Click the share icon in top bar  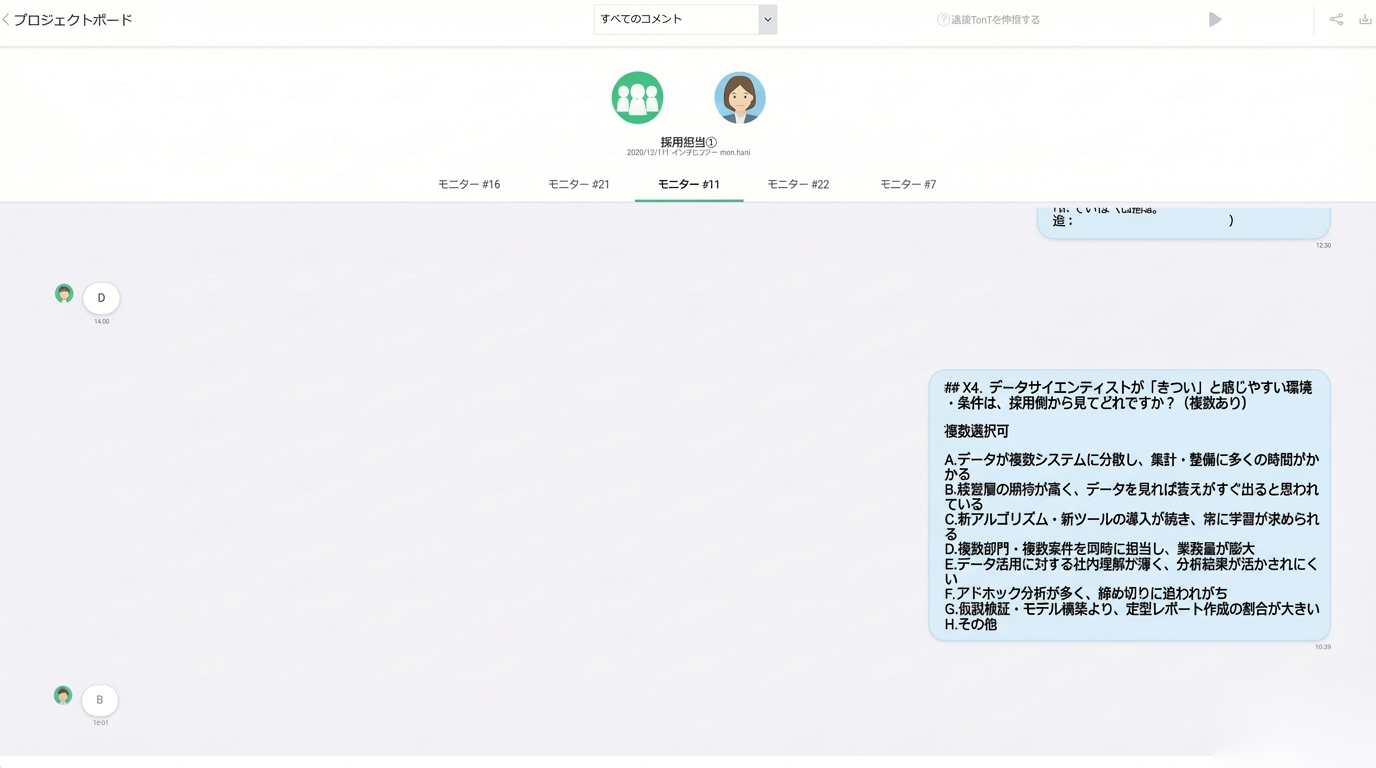point(1336,20)
